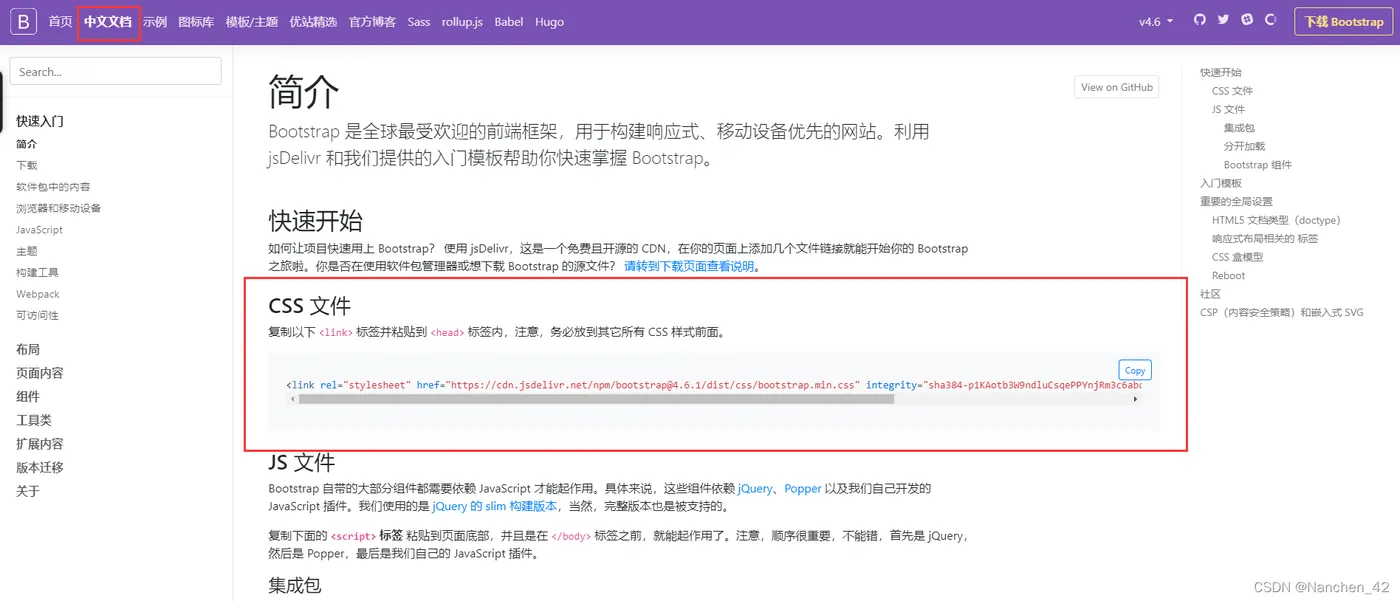Image resolution: width=1400 pixels, height=601 pixels.
Task: Open 示例 in navbar
Action: point(155,21)
